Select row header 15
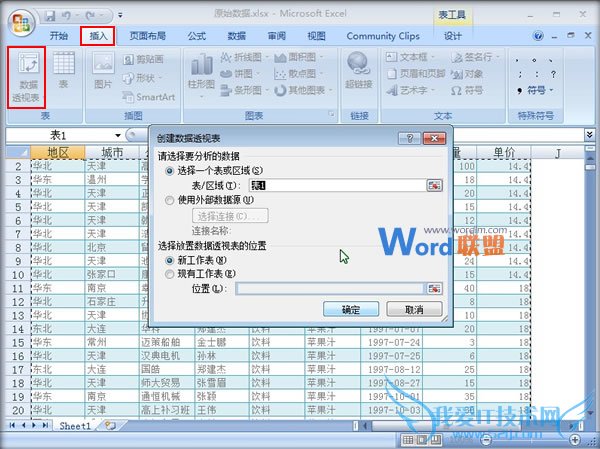 pos(18,342)
